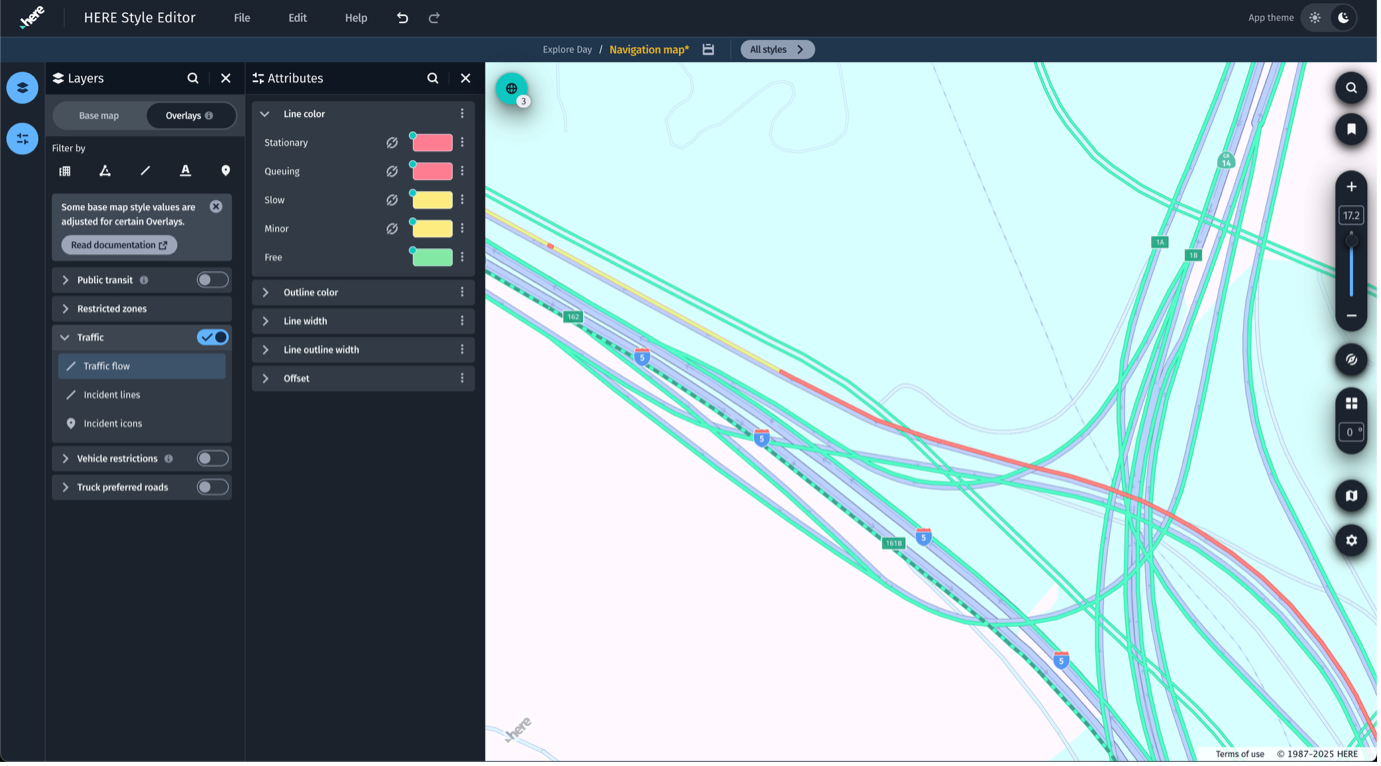The height and width of the screenshot is (766, 1381).
Task: Click unlink icon on Slow row
Action: 393,200
